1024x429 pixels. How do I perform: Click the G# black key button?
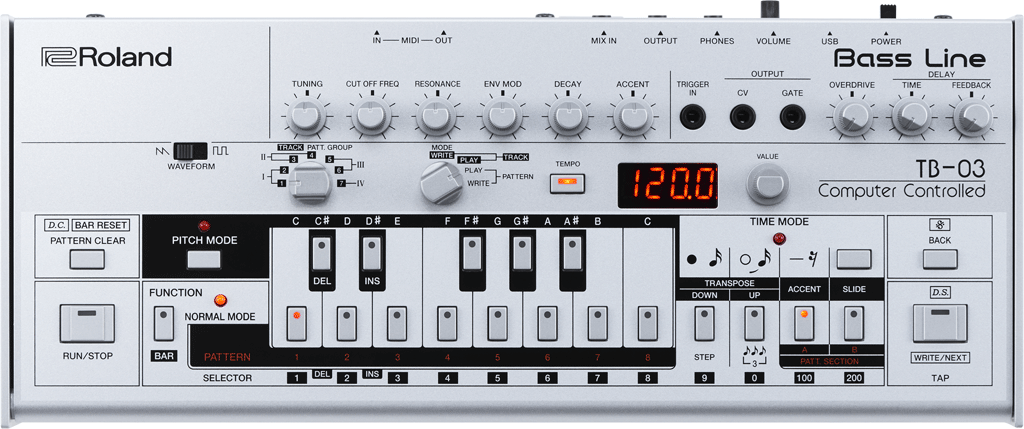522,254
